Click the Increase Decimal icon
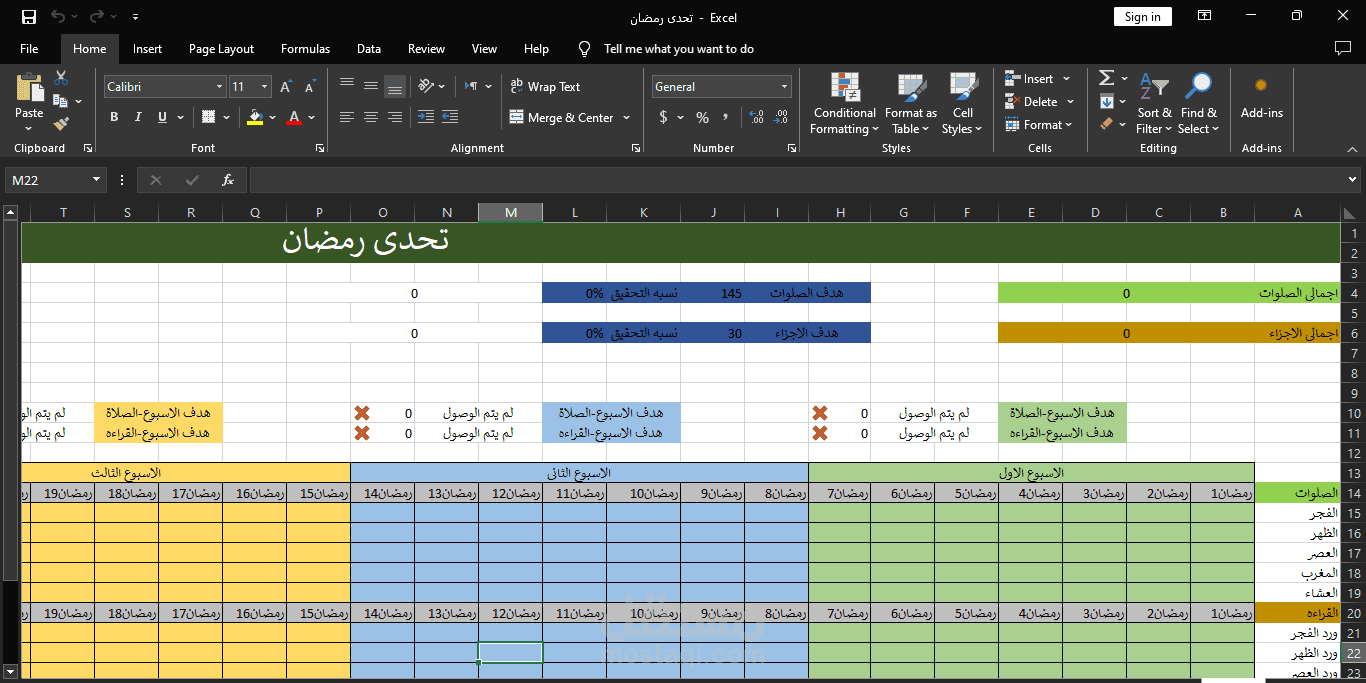Viewport: 1366px width, 683px height. click(x=758, y=117)
